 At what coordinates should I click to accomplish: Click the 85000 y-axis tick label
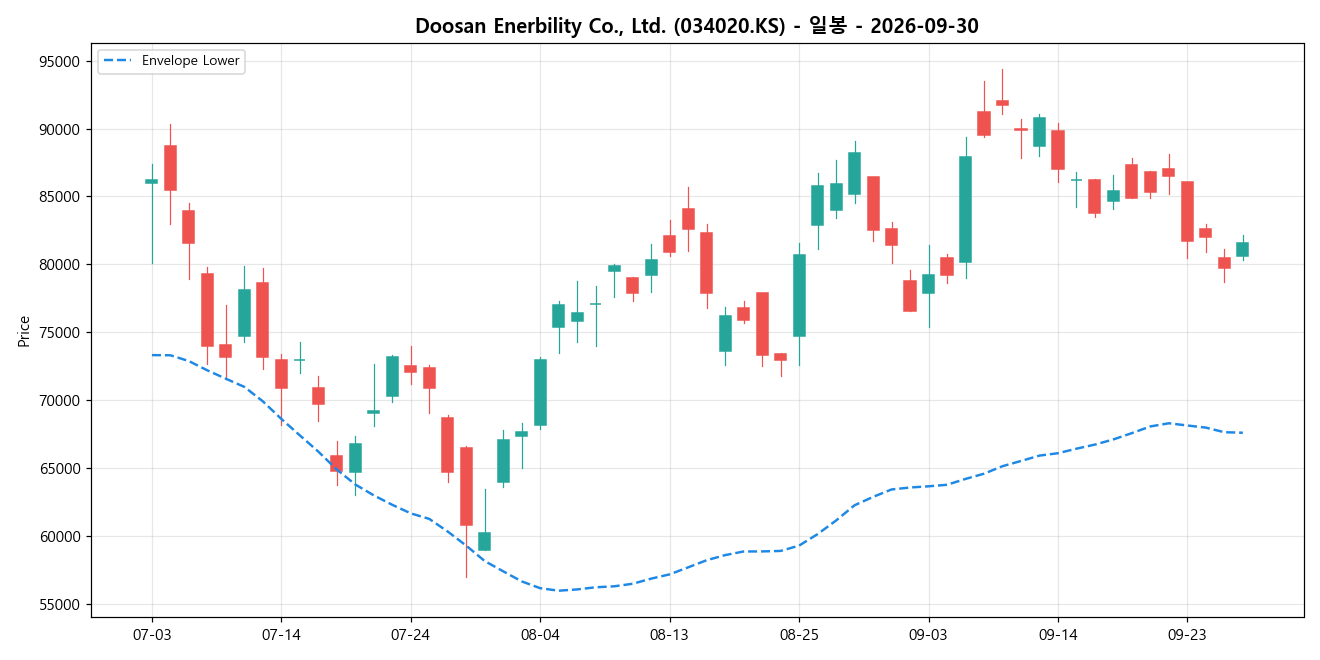pos(59,197)
